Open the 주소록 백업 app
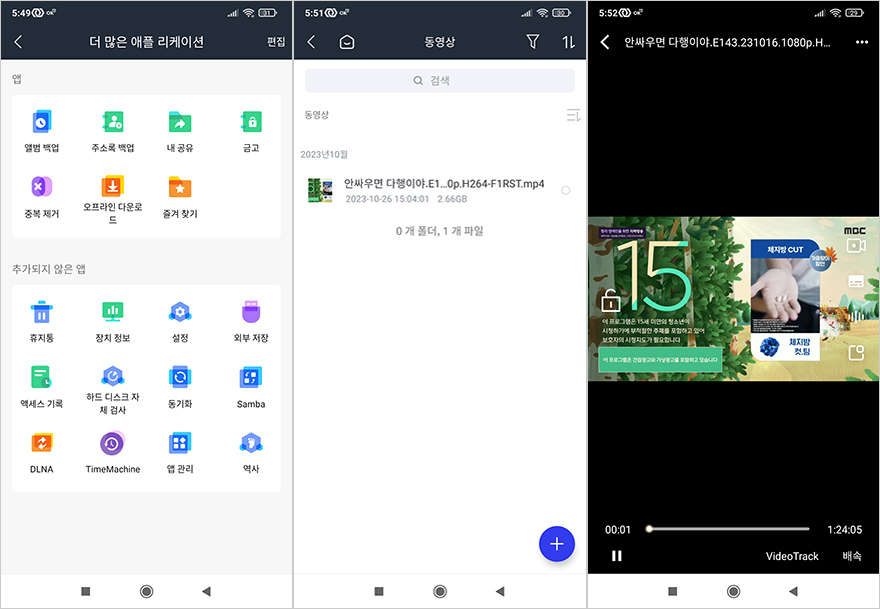Viewport: 880px width, 609px height. (x=113, y=131)
